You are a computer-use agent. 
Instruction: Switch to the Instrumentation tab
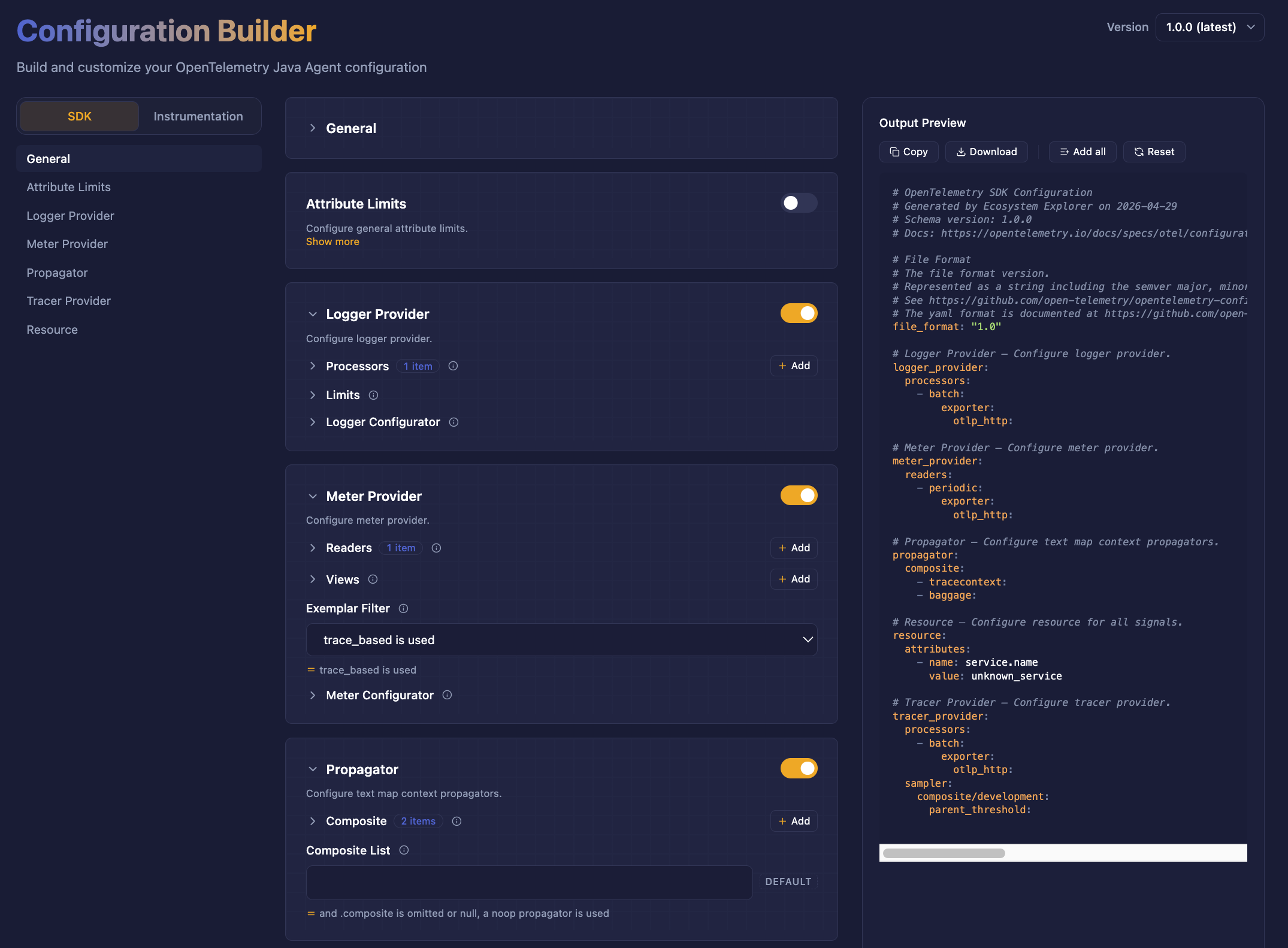[x=198, y=116]
